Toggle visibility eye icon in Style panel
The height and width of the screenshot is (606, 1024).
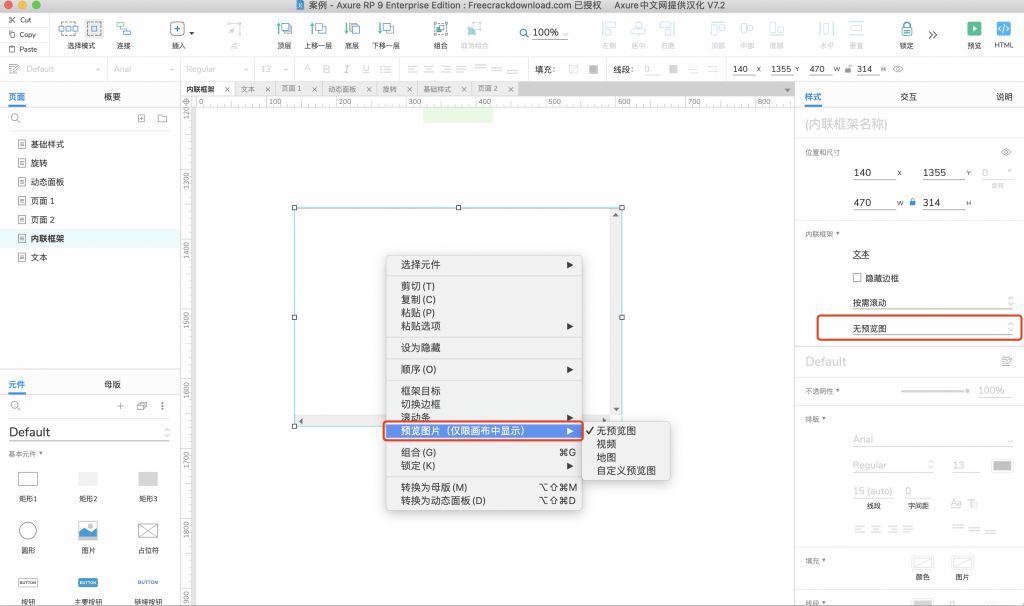[x=1006, y=152]
